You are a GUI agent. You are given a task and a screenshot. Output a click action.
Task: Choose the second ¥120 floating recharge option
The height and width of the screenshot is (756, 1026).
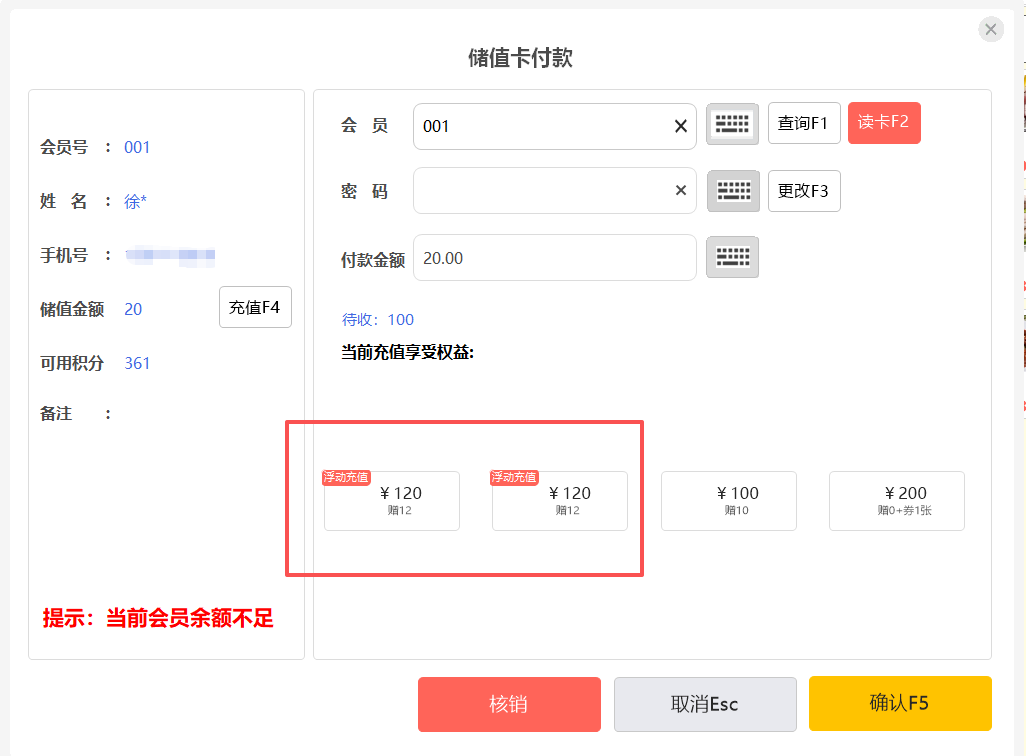click(560, 501)
